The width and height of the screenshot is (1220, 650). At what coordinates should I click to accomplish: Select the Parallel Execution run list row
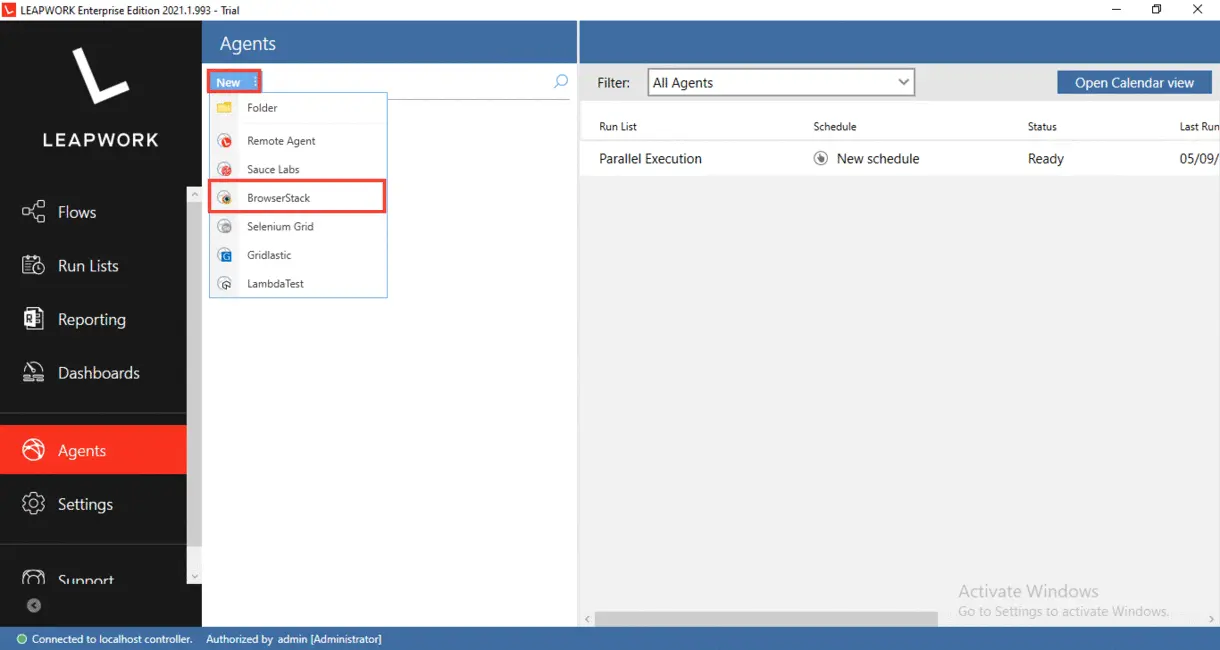(650, 159)
